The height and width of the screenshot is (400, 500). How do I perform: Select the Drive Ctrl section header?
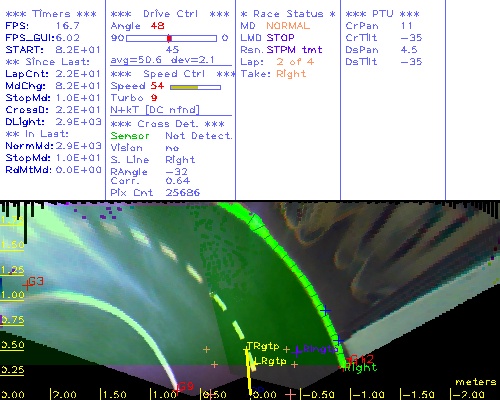coord(170,14)
